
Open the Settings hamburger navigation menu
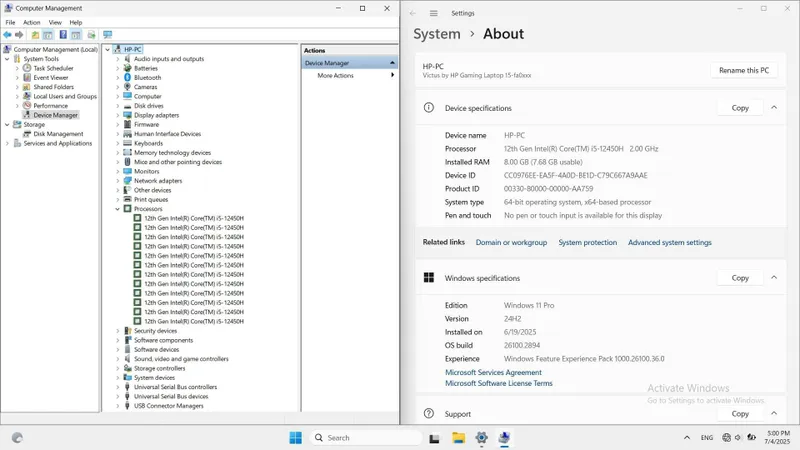[433, 13]
